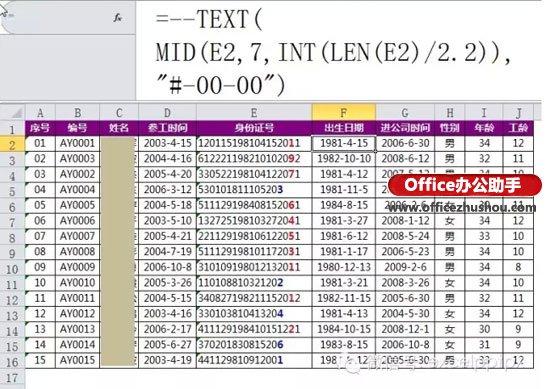550x389 pixels.
Task: Select company date cell 2006-6-30
Action: (405, 143)
